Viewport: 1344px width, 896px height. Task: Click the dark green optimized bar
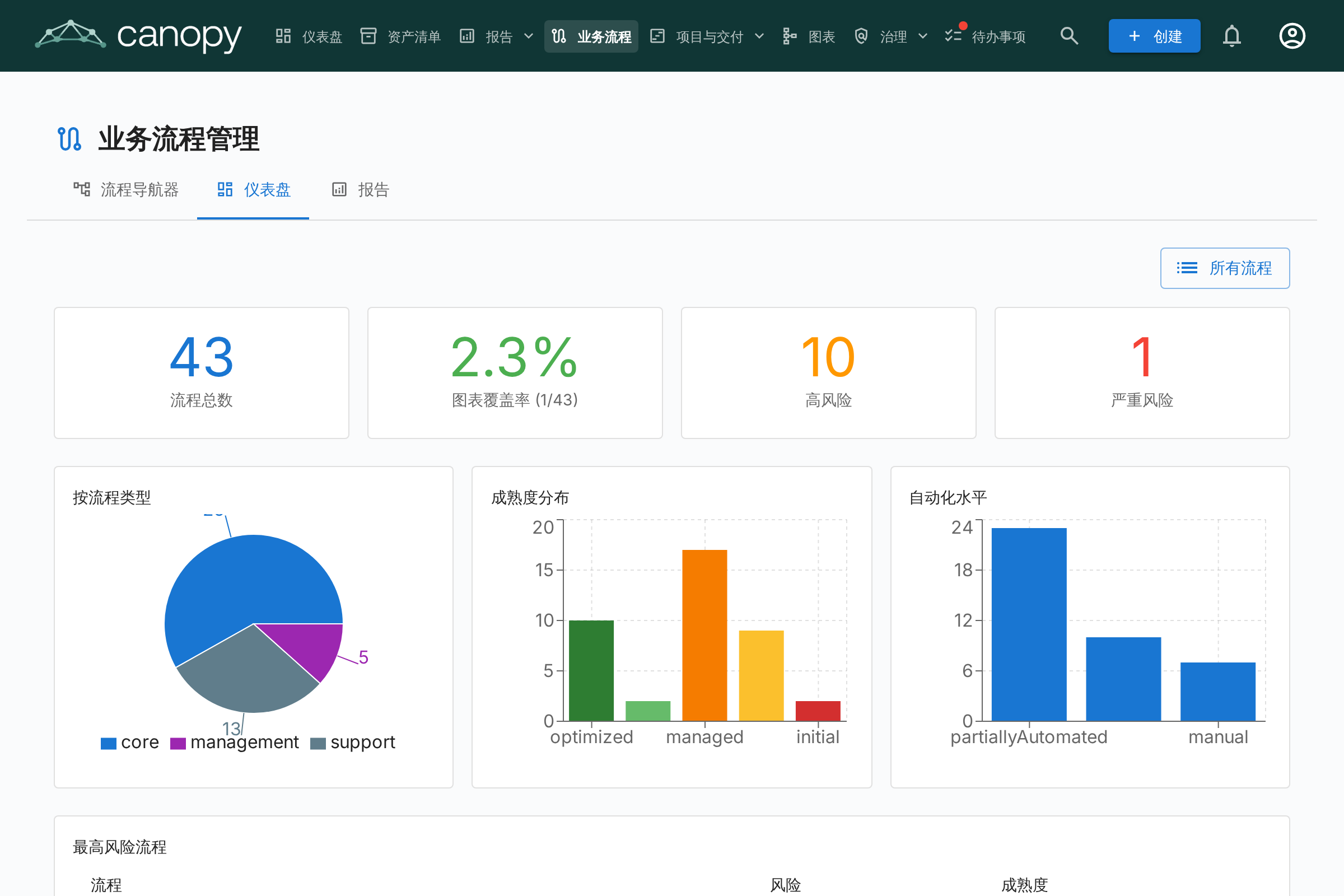click(x=591, y=670)
